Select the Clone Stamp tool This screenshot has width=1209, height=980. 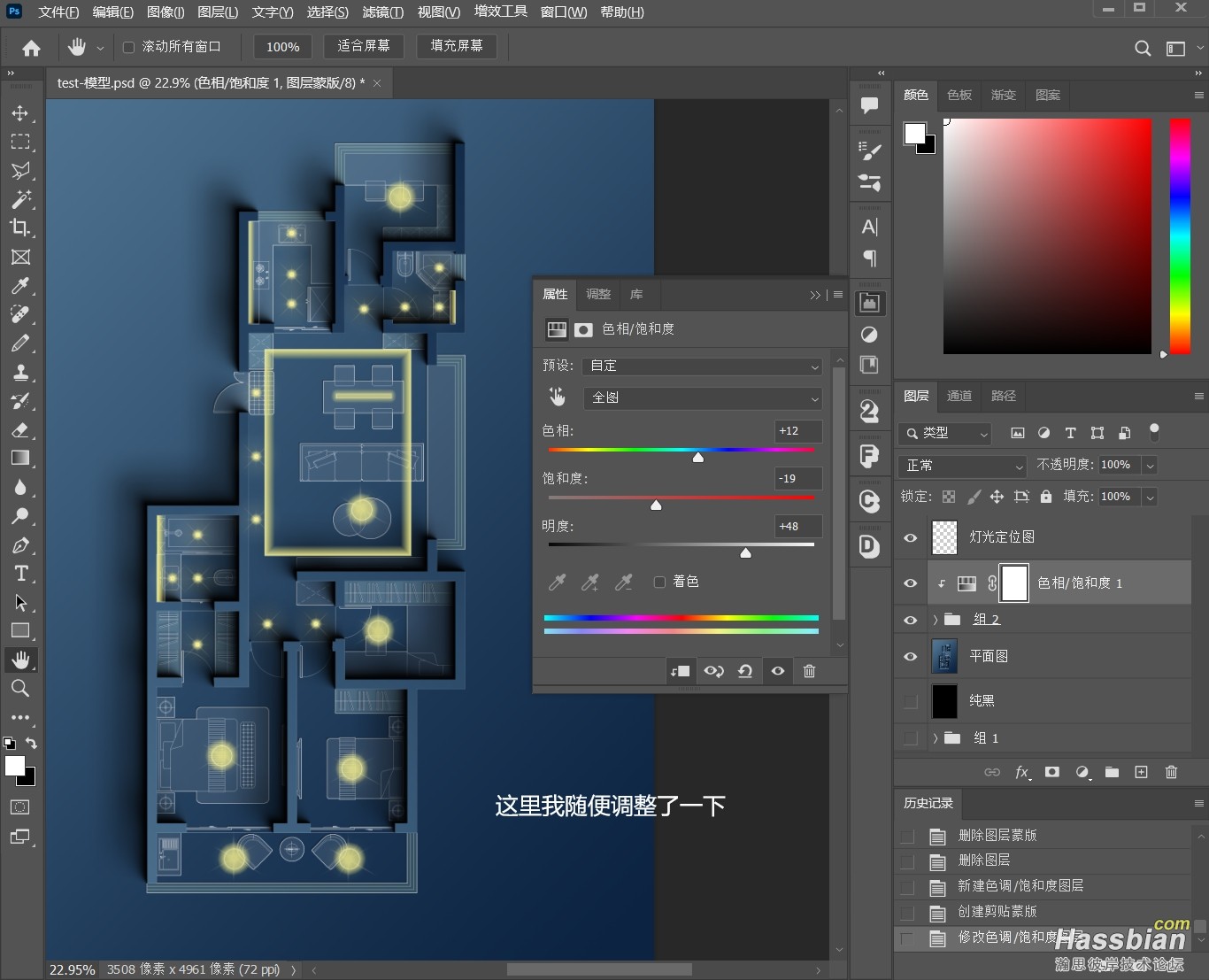(x=20, y=372)
